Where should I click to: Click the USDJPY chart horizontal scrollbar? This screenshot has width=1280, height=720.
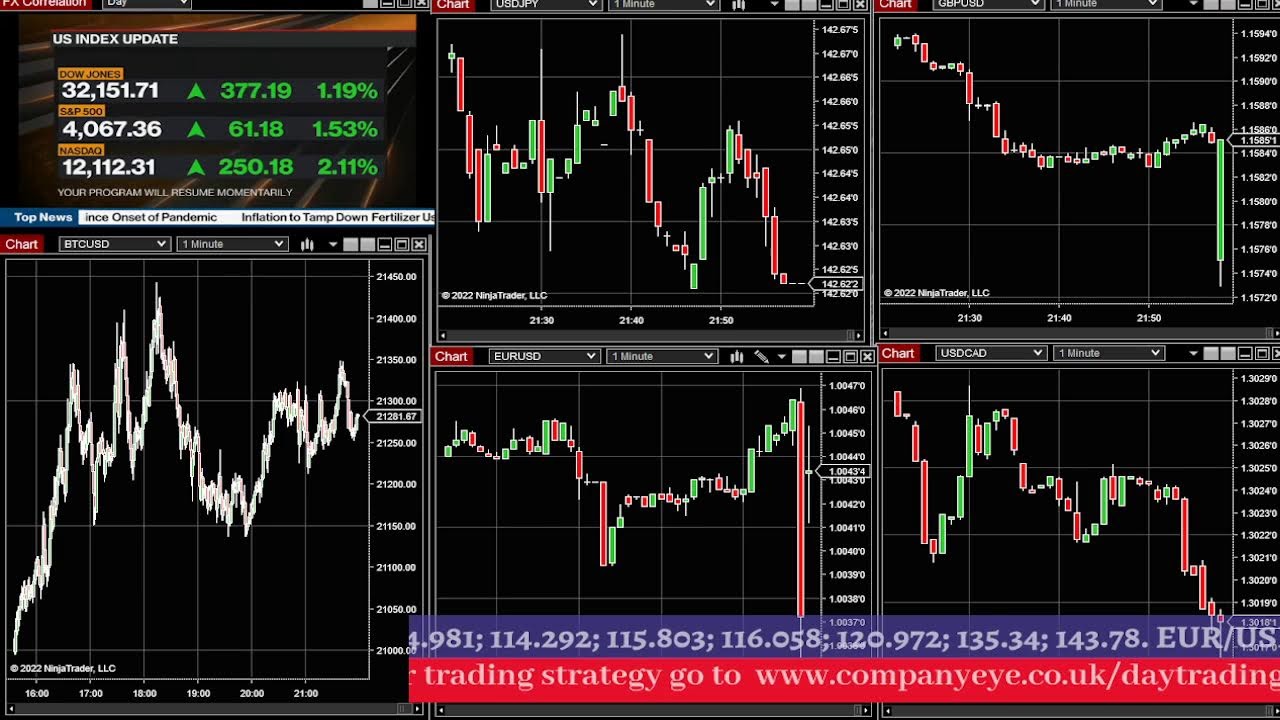coord(651,335)
